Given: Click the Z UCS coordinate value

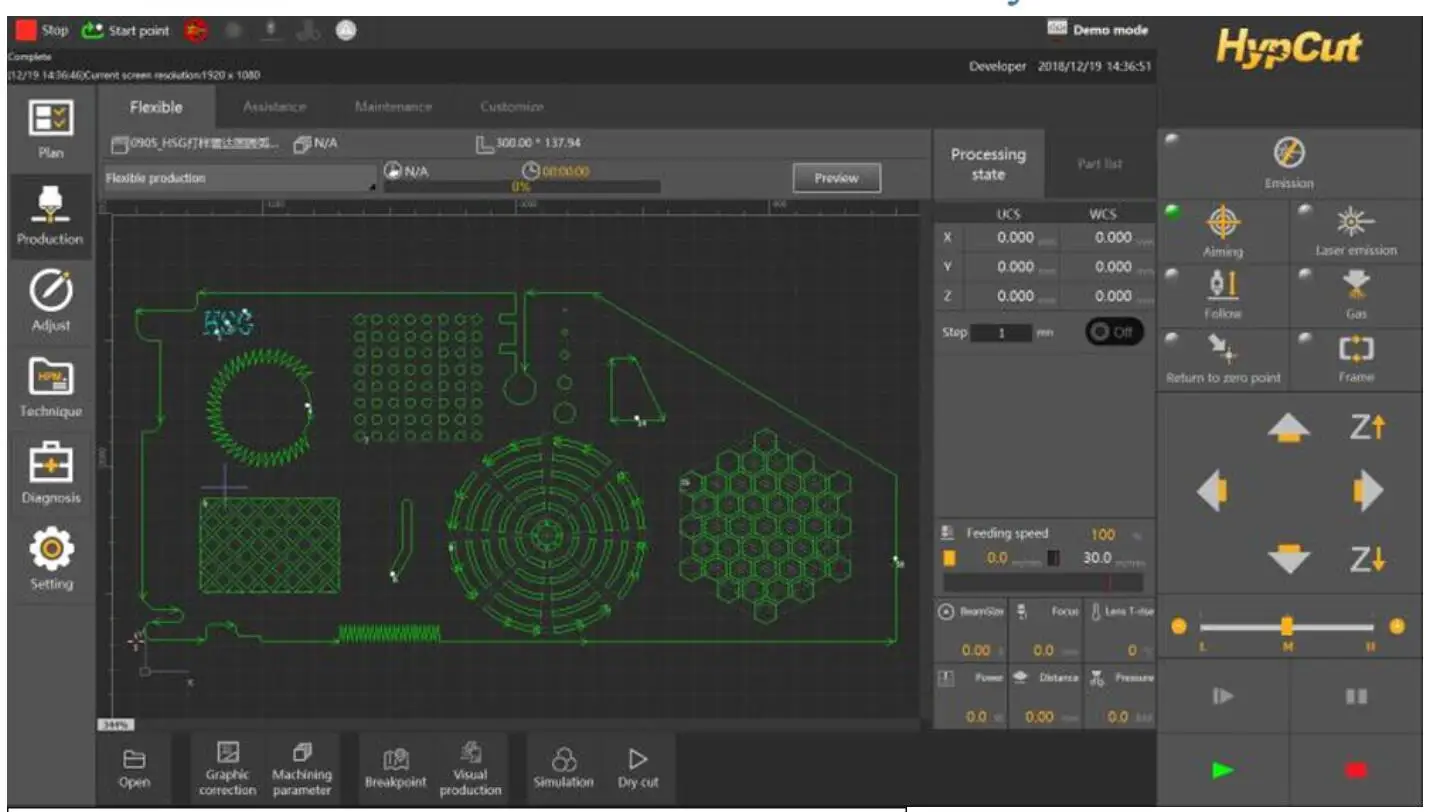Looking at the screenshot, I should [1014, 296].
